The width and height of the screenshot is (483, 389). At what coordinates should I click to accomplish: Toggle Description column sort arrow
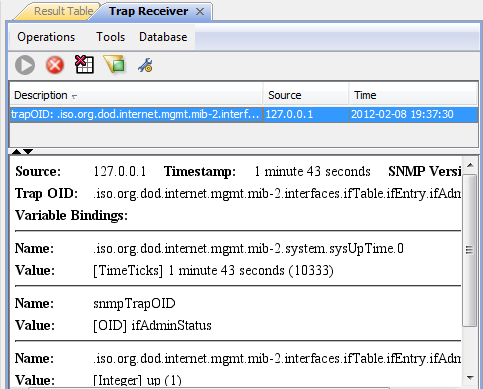[74, 97]
